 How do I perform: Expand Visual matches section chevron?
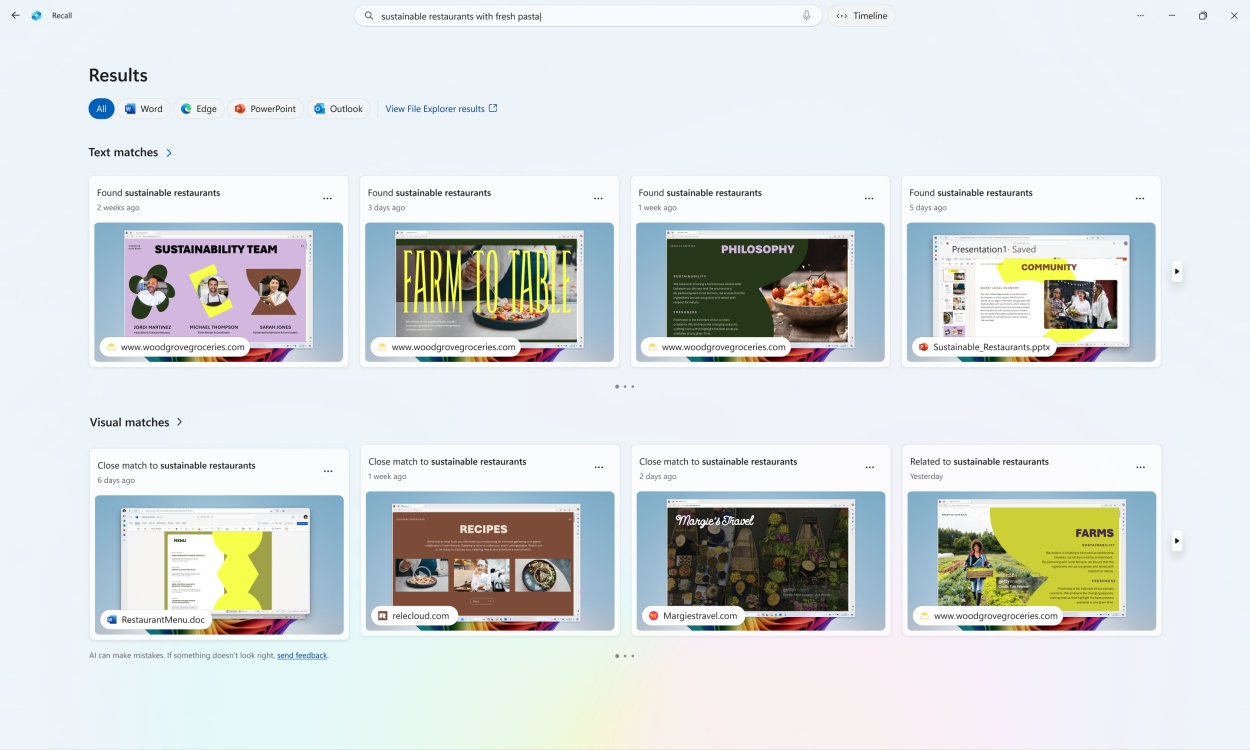pyautogui.click(x=180, y=422)
